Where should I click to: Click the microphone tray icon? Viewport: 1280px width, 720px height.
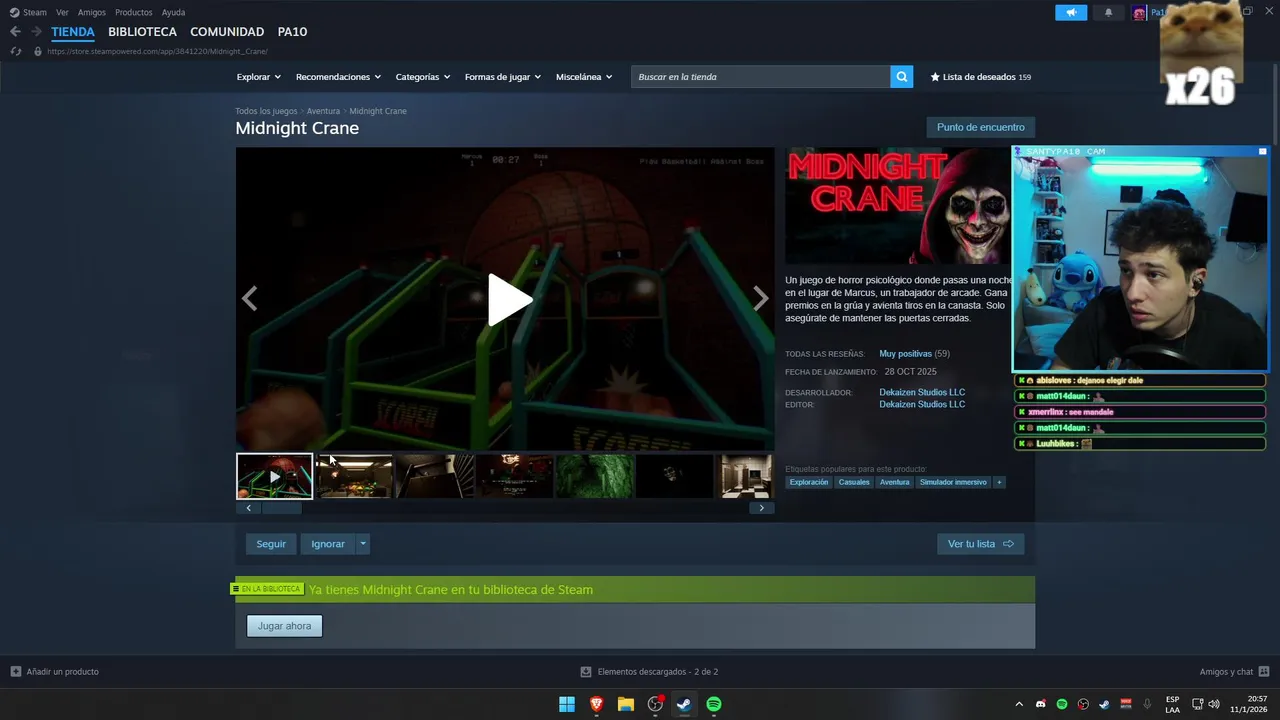coord(1147,704)
